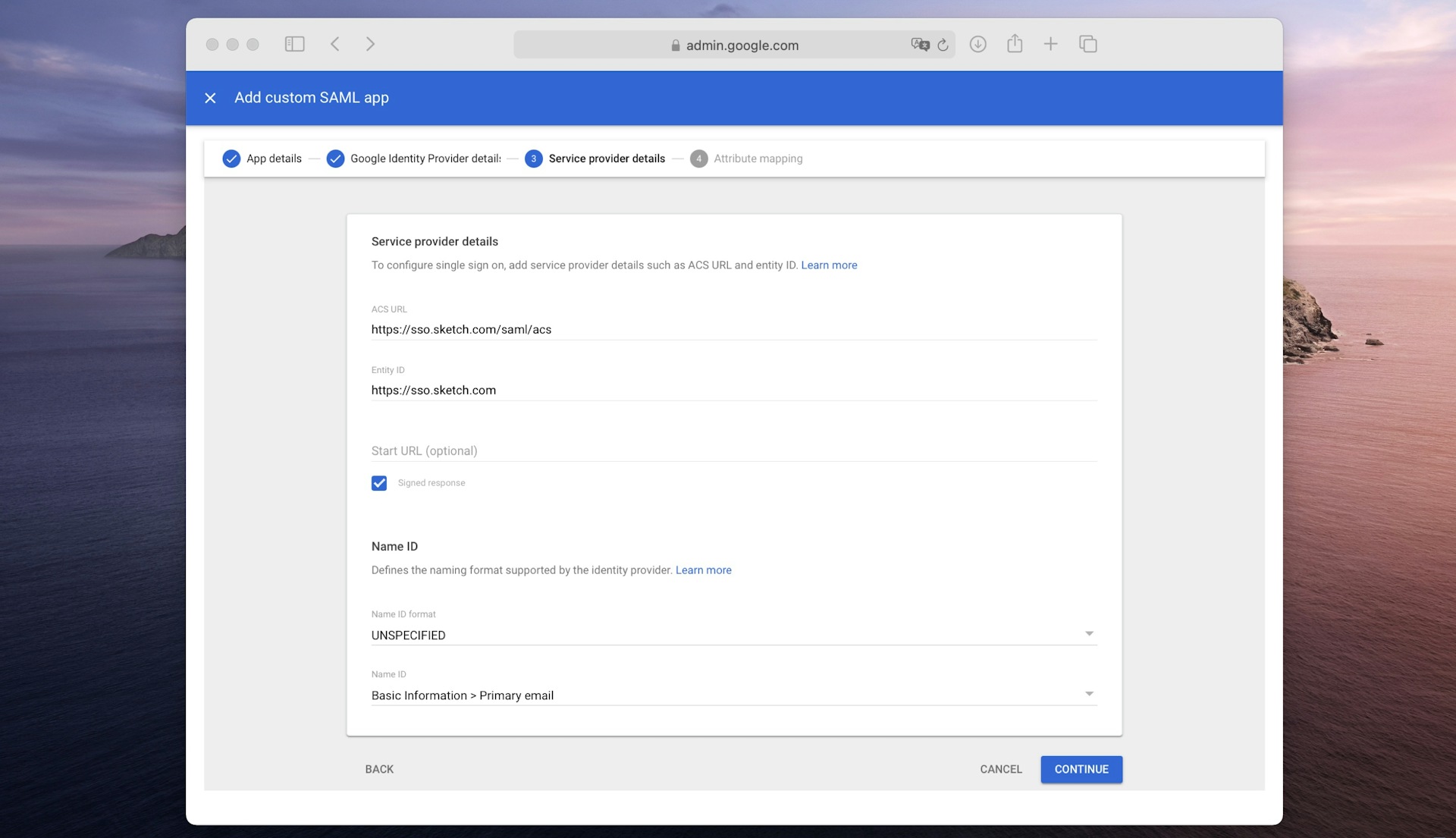1456x838 pixels.
Task: Click the new tab plus icon
Action: (1051, 45)
